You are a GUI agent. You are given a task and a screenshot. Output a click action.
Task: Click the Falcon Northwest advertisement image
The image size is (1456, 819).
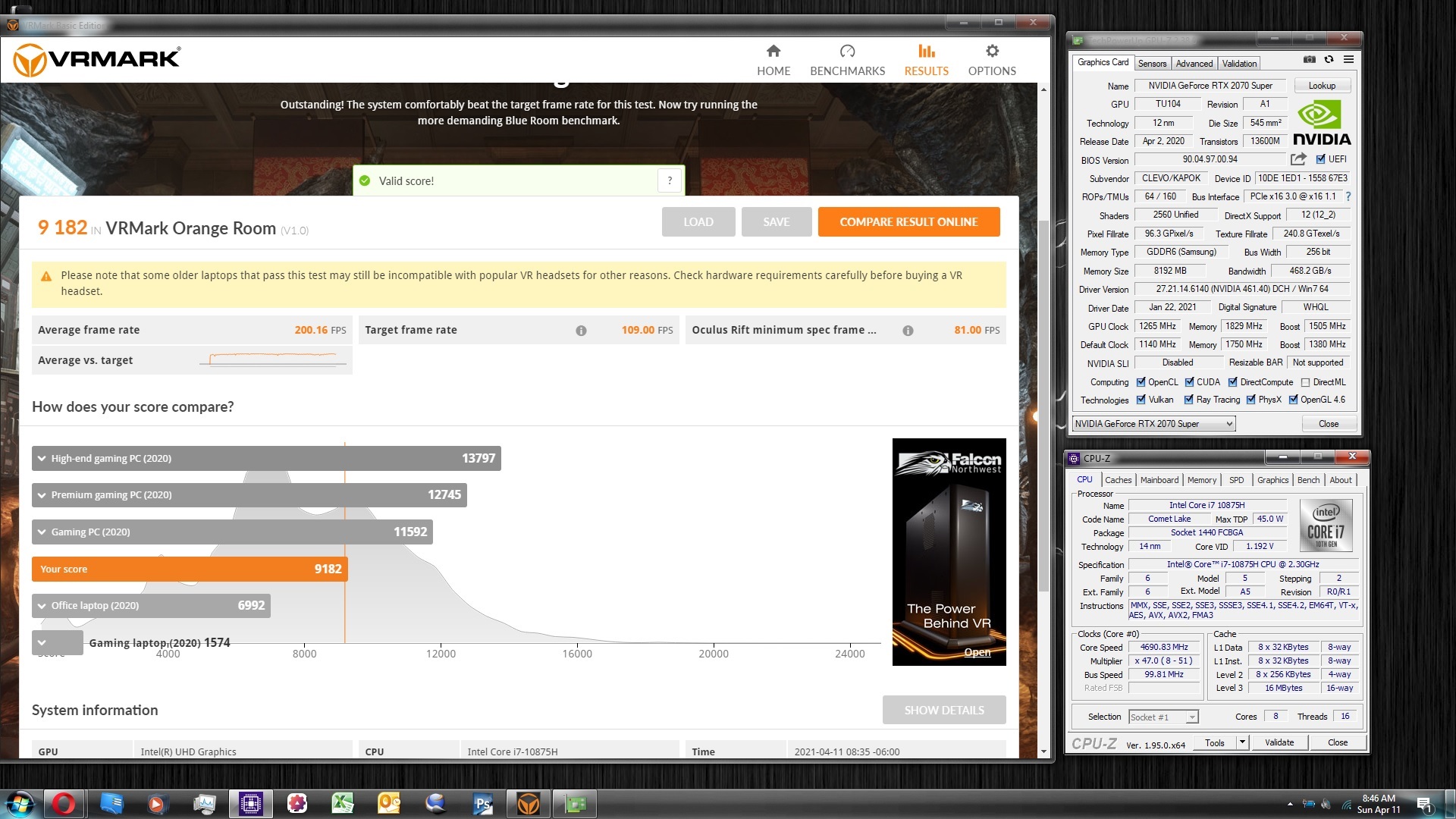[x=949, y=552]
